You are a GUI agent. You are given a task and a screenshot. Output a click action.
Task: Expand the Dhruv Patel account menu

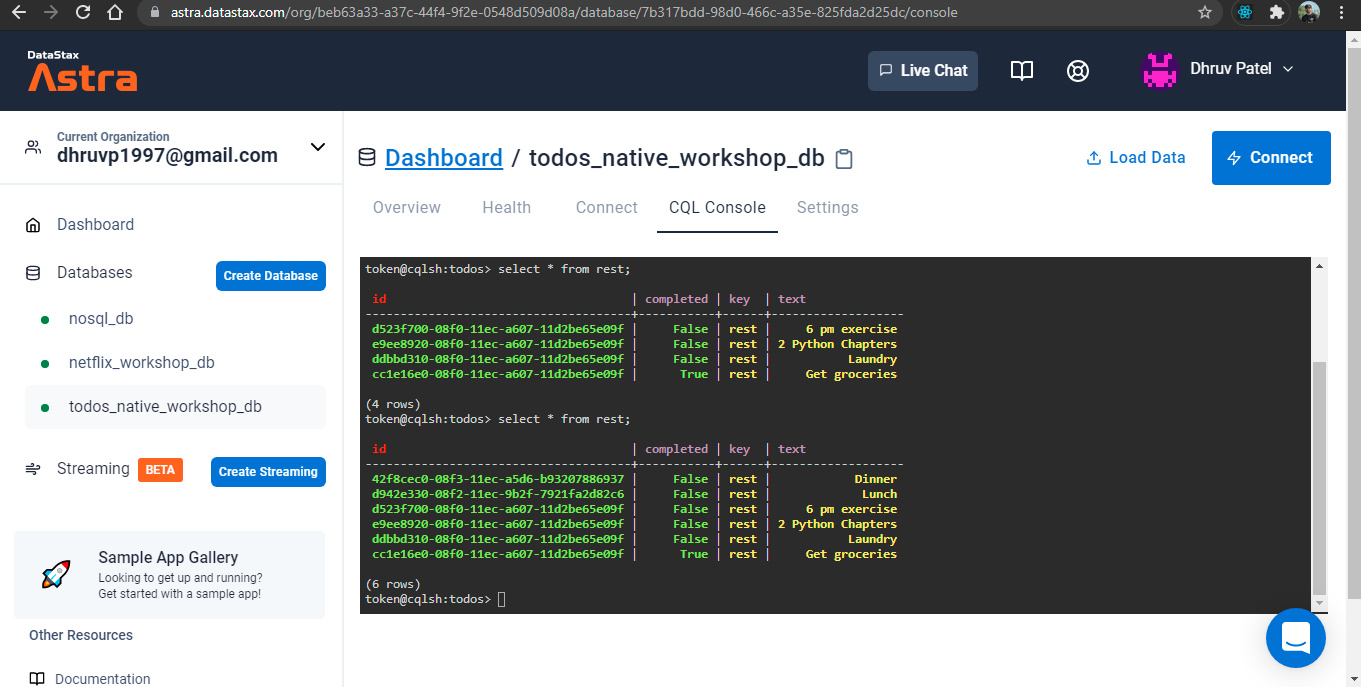1288,69
